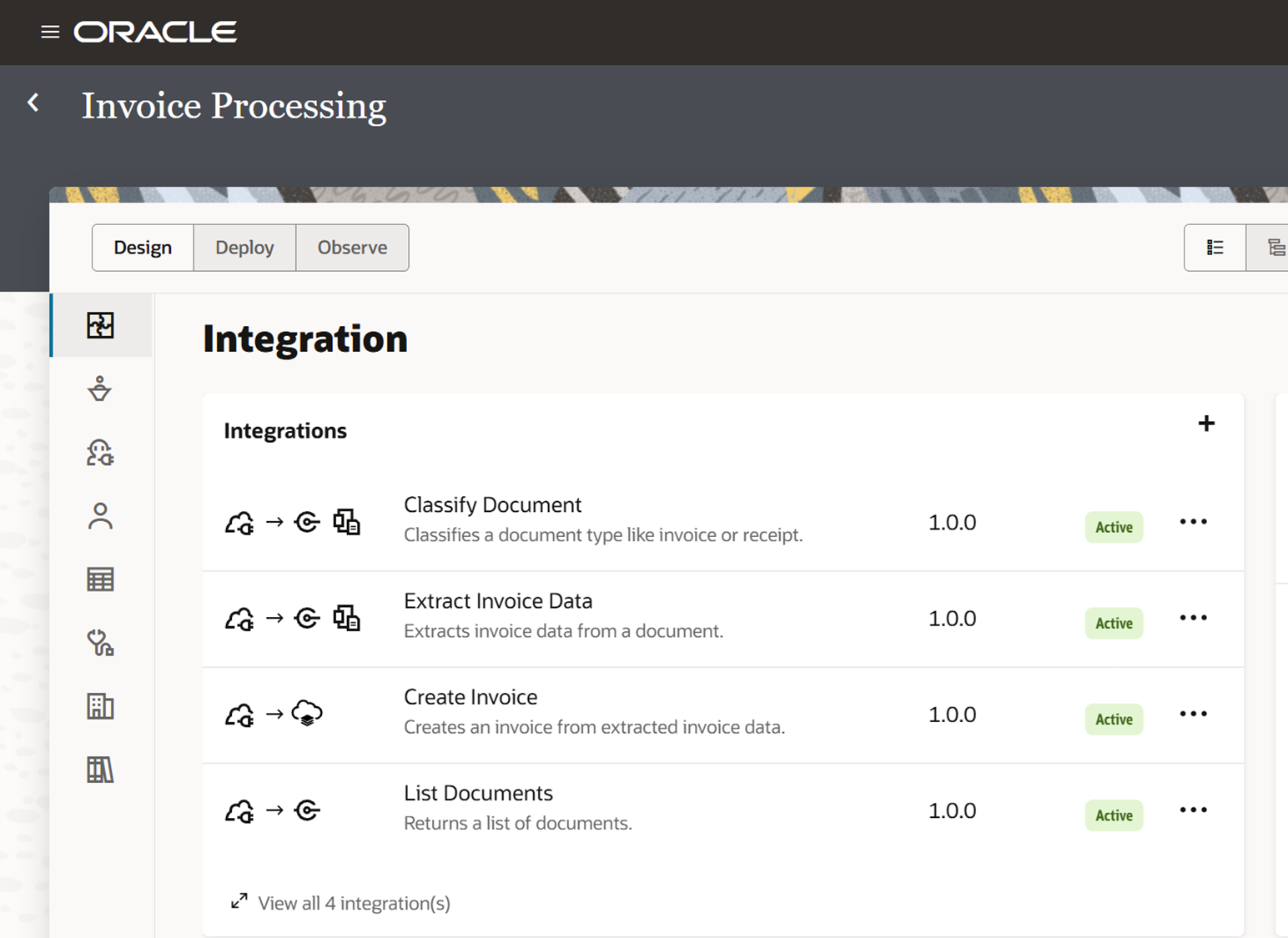Click View all 4 integrations link
1288x938 pixels.
click(353, 903)
